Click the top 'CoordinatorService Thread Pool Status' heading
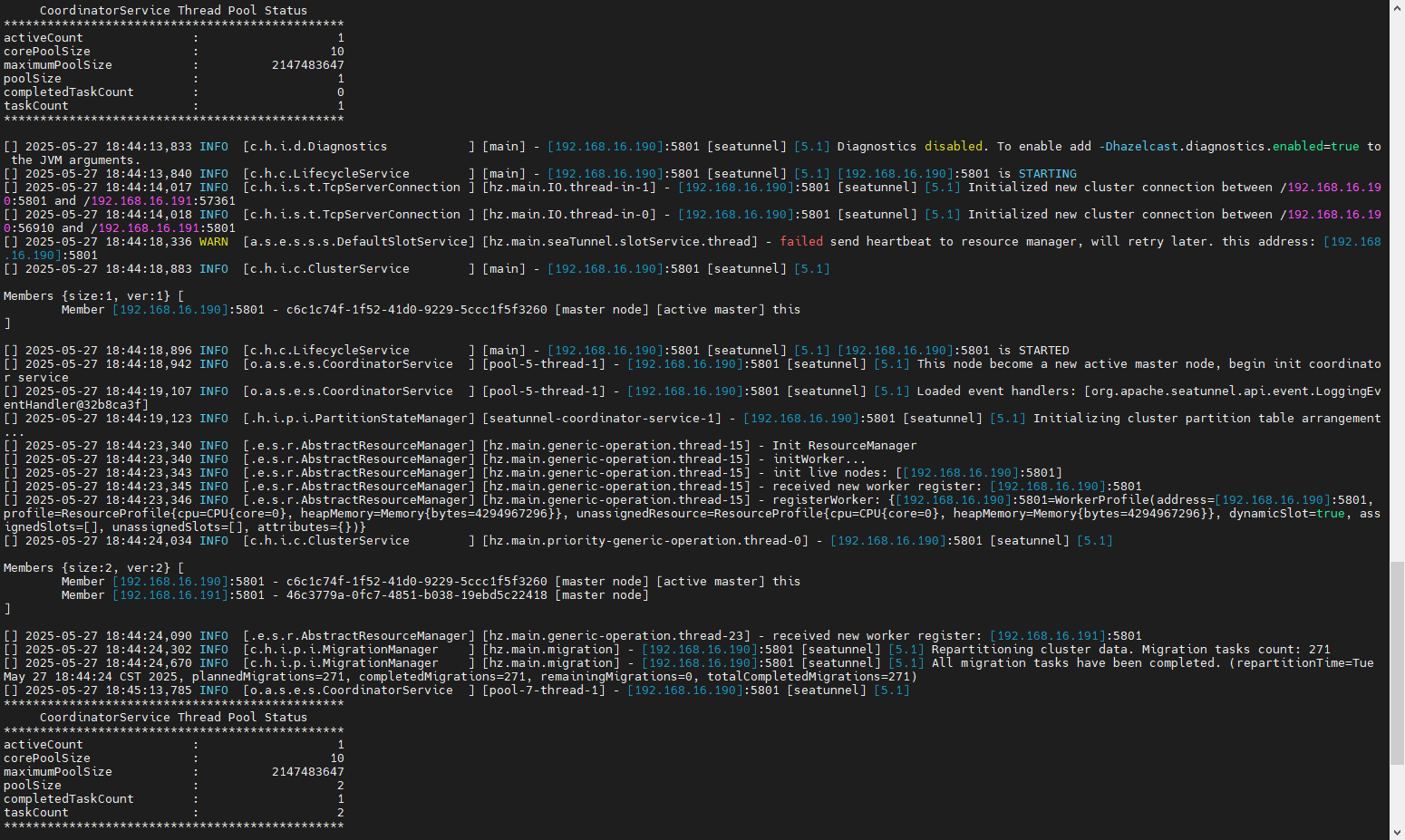The height and width of the screenshot is (840, 1405). click(173, 11)
